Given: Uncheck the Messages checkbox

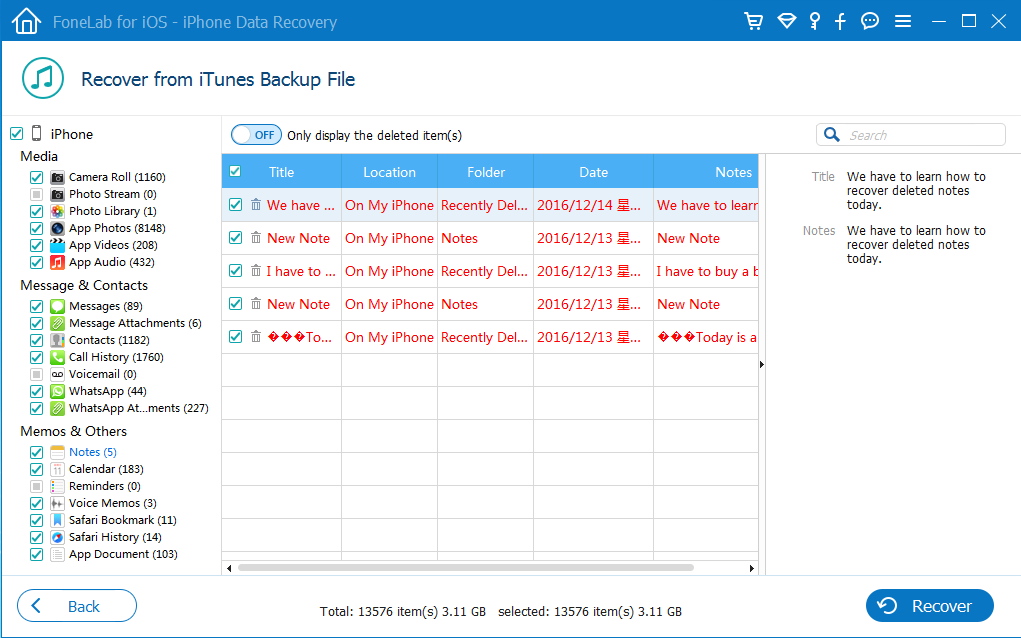Looking at the screenshot, I should point(36,306).
